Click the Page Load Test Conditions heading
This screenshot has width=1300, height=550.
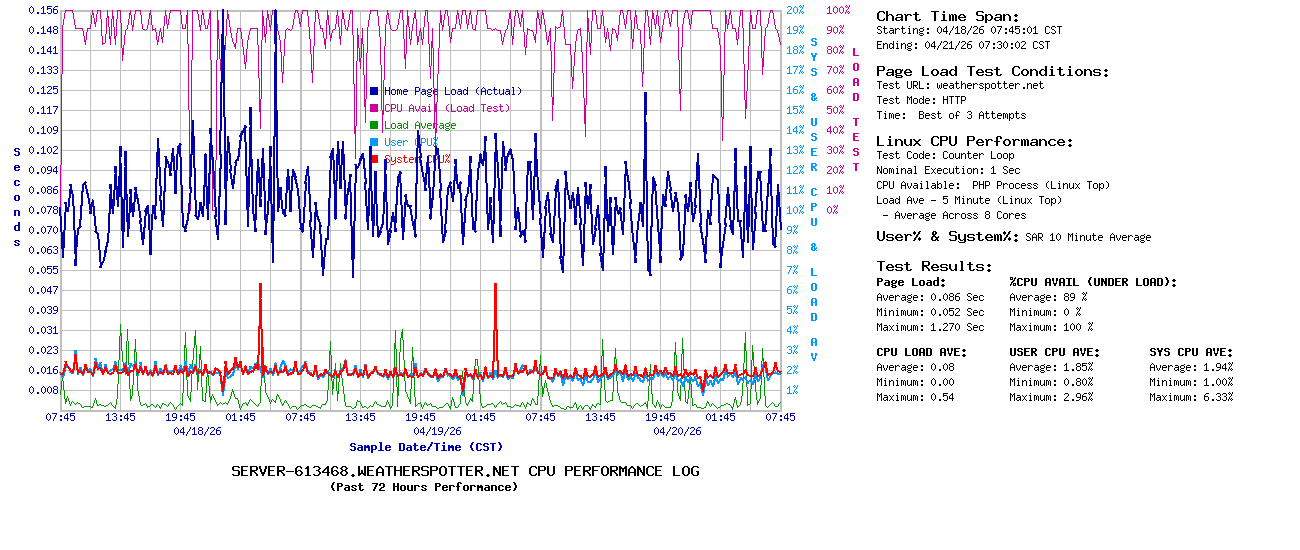pyautogui.click(x=992, y=71)
